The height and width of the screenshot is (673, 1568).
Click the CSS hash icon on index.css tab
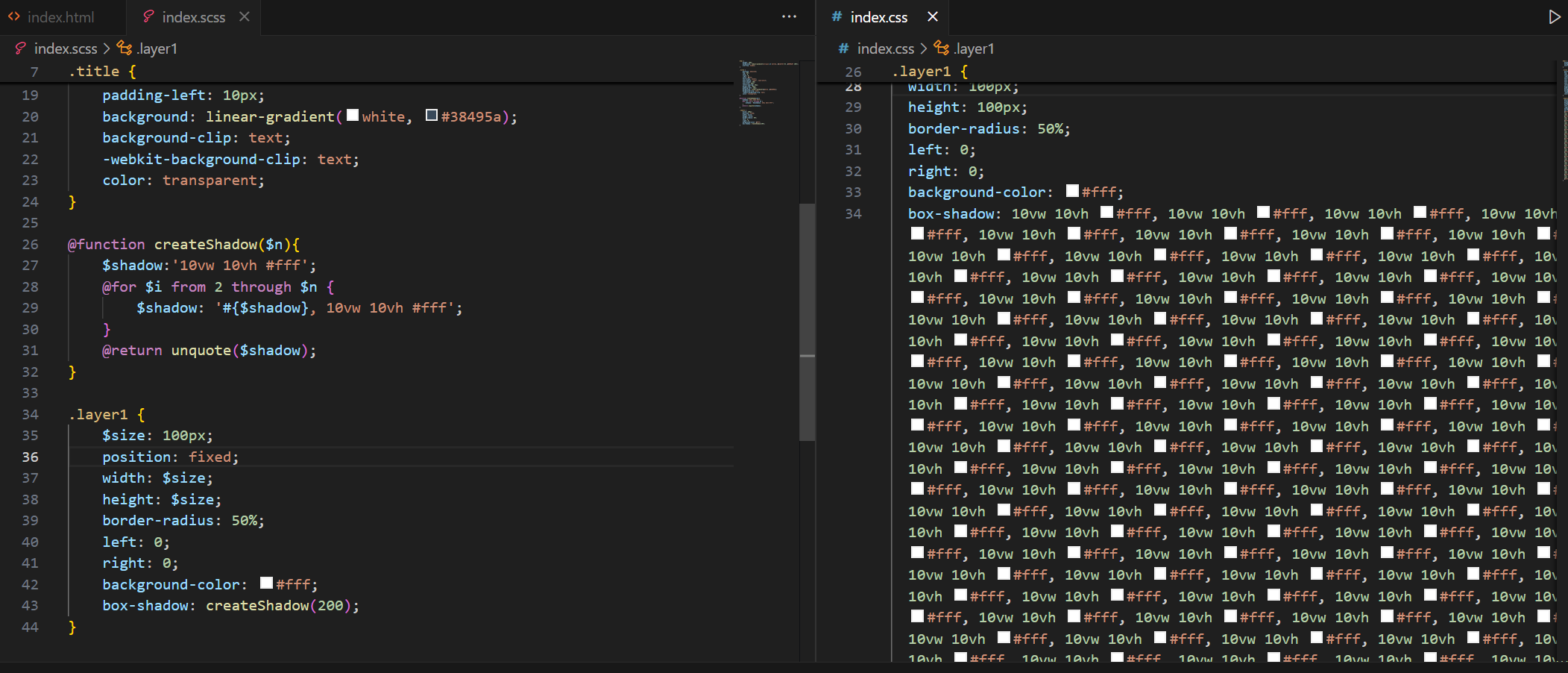point(837,16)
